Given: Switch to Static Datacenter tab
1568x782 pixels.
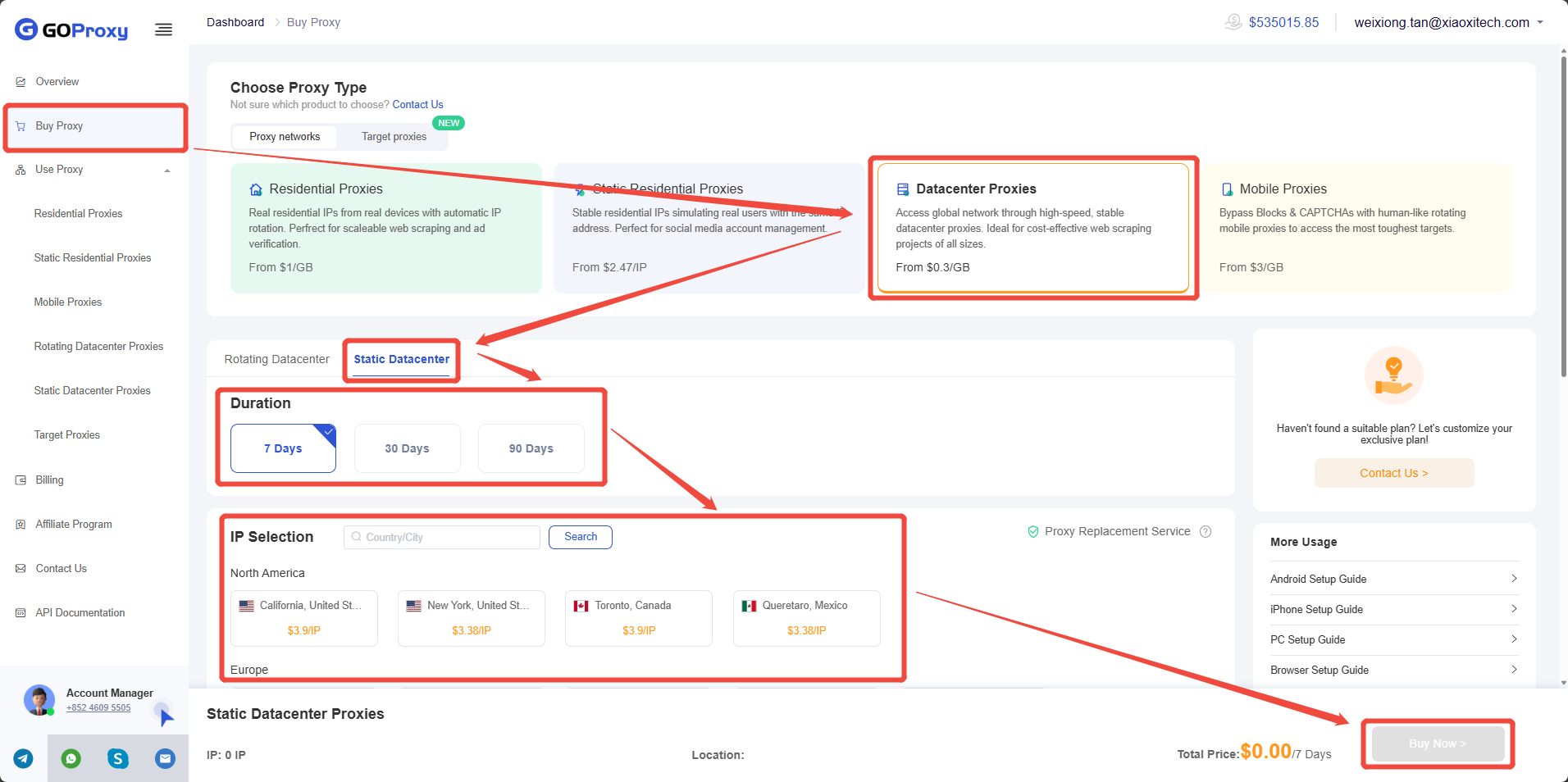Looking at the screenshot, I should pyautogui.click(x=402, y=359).
